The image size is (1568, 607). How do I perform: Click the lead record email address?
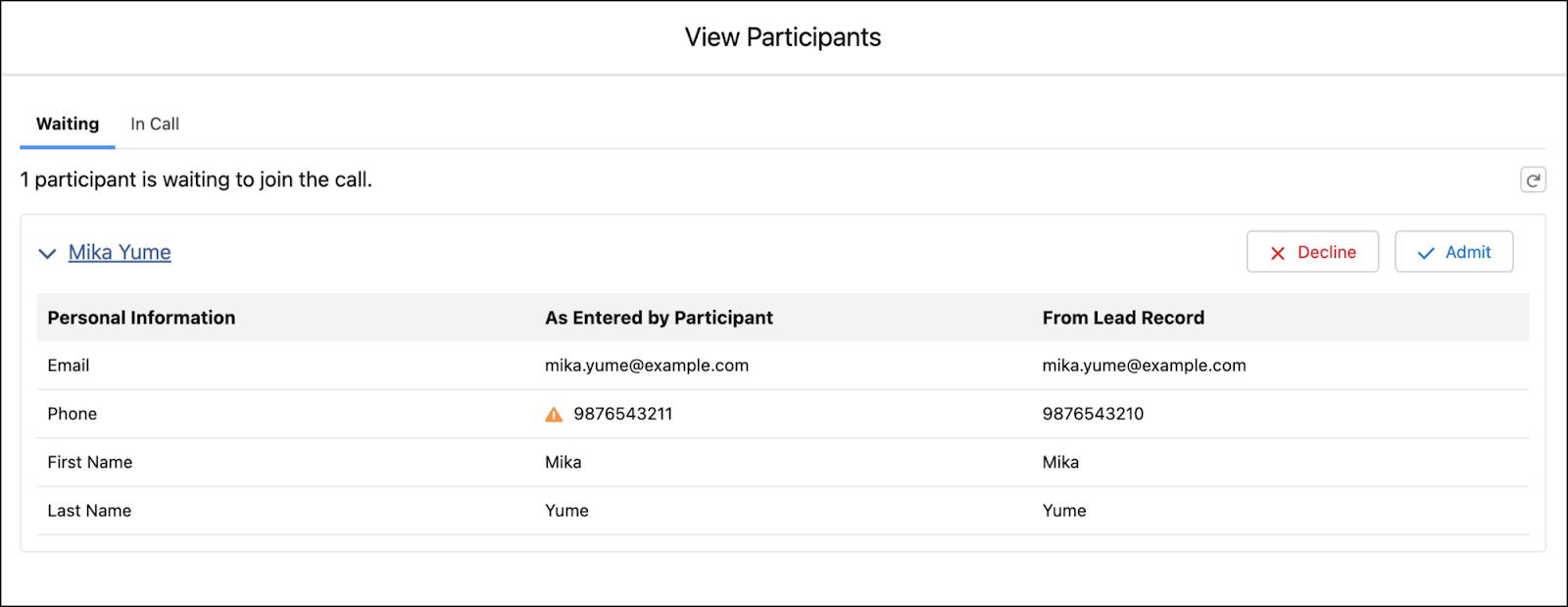click(1144, 366)
